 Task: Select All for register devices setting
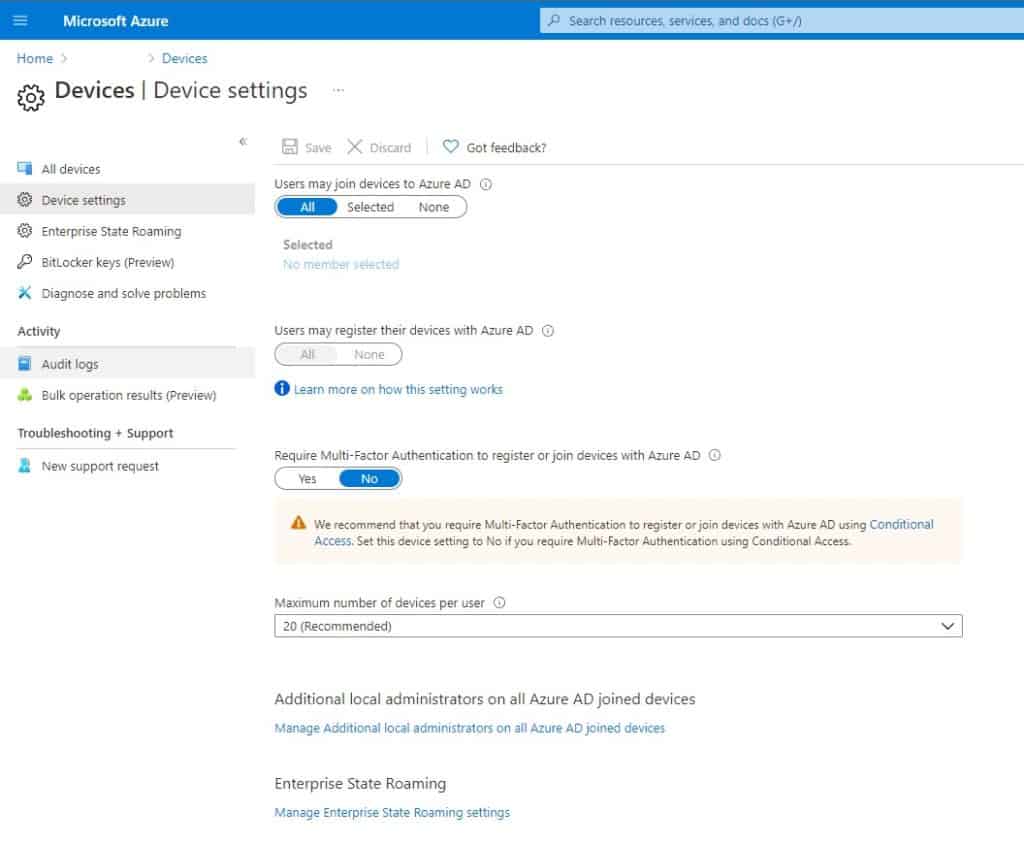pos(307,354)
